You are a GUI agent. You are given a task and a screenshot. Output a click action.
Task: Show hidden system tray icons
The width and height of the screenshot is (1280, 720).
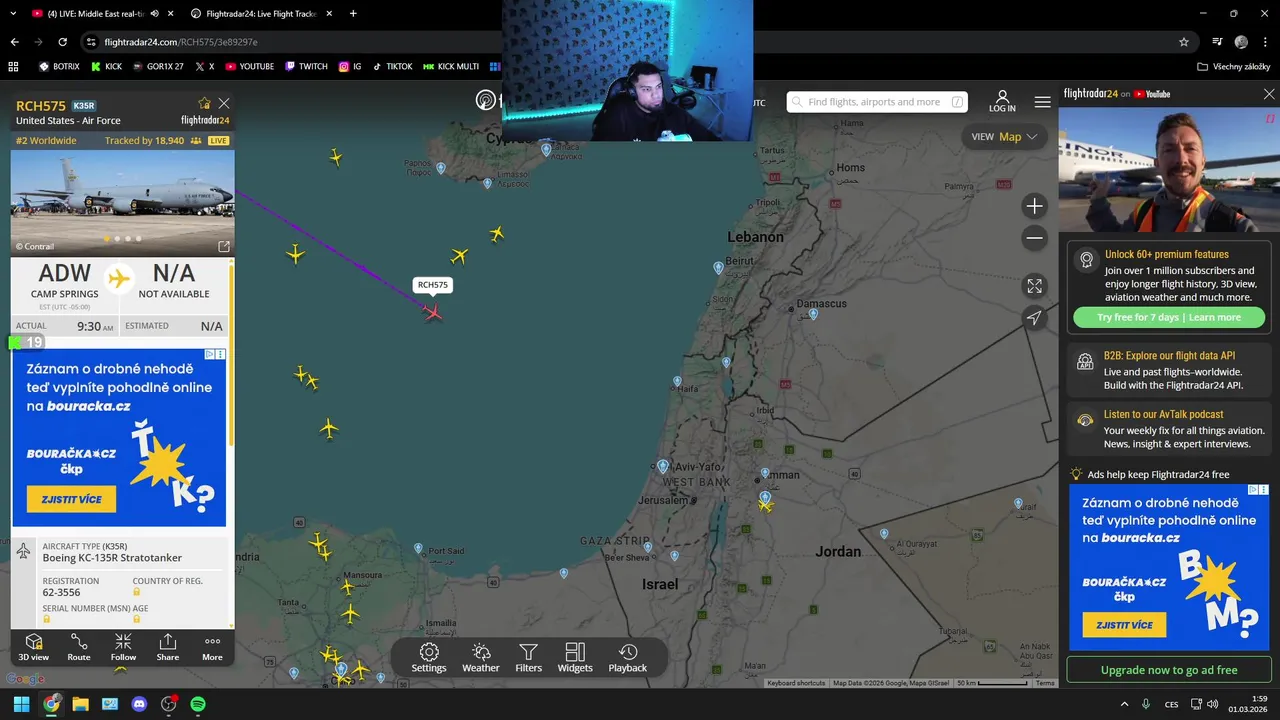pos(1124,704)
